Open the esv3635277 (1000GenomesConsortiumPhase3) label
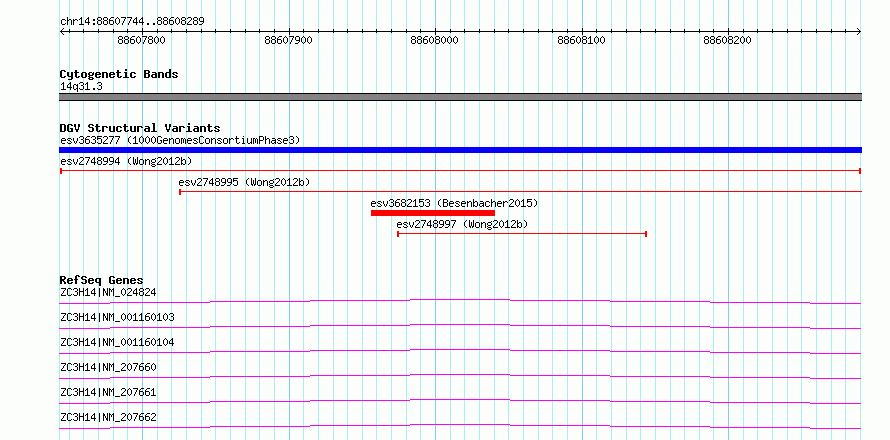Viewport: 890px width, 440px height. (180, 140)
